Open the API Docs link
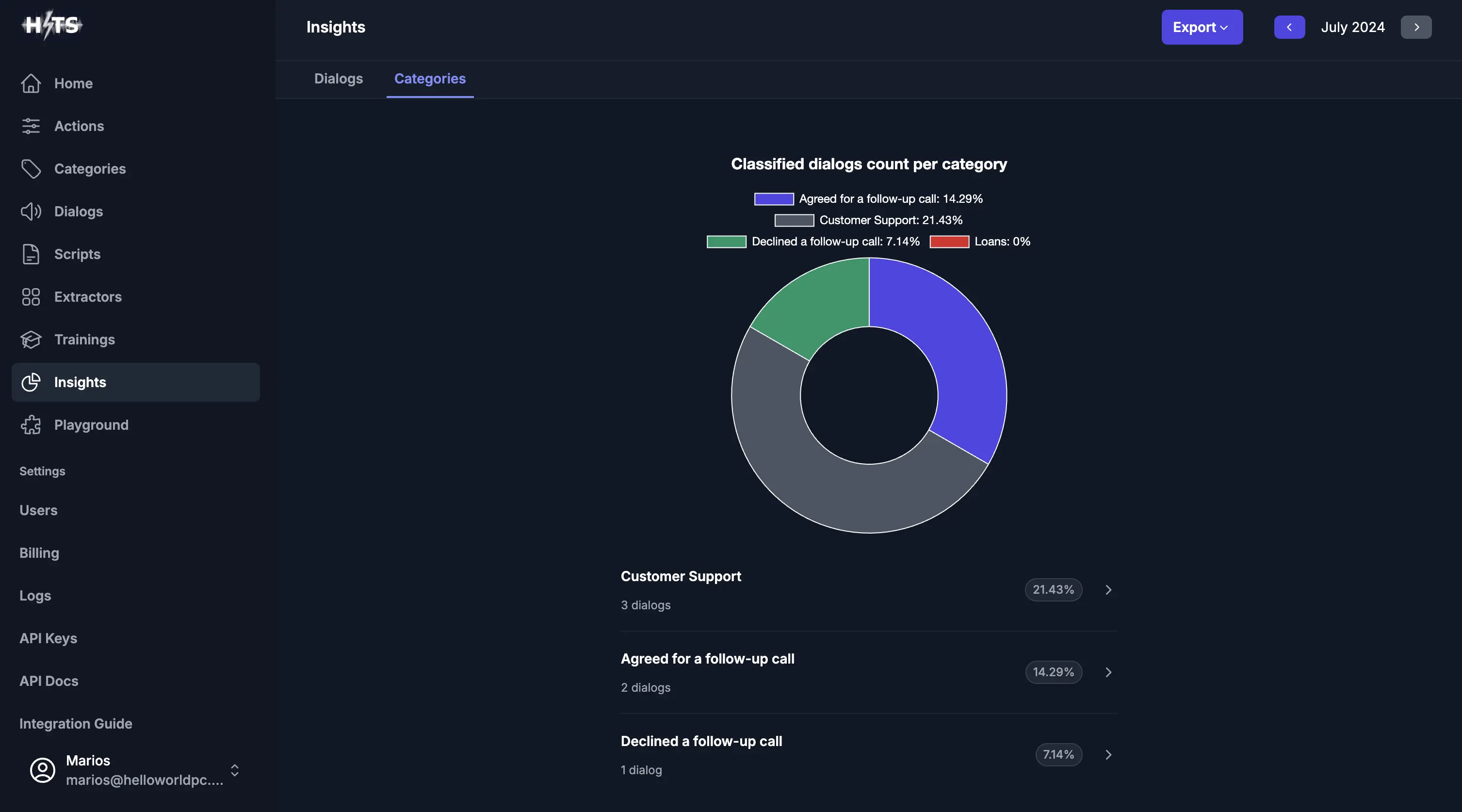Screen dimensions: 1462x812 49,681
